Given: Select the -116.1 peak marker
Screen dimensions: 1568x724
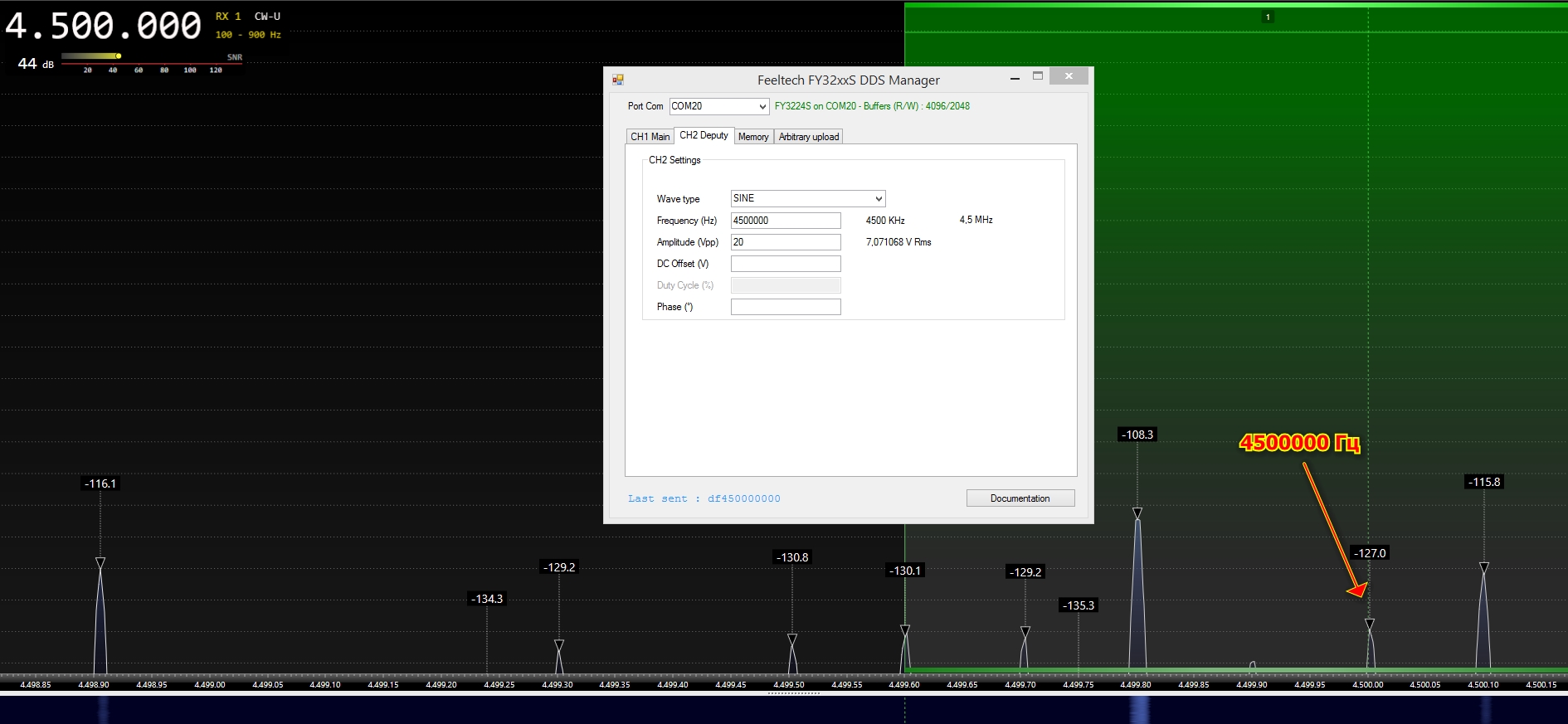Looking at the screenshot, I should [101, 483].
